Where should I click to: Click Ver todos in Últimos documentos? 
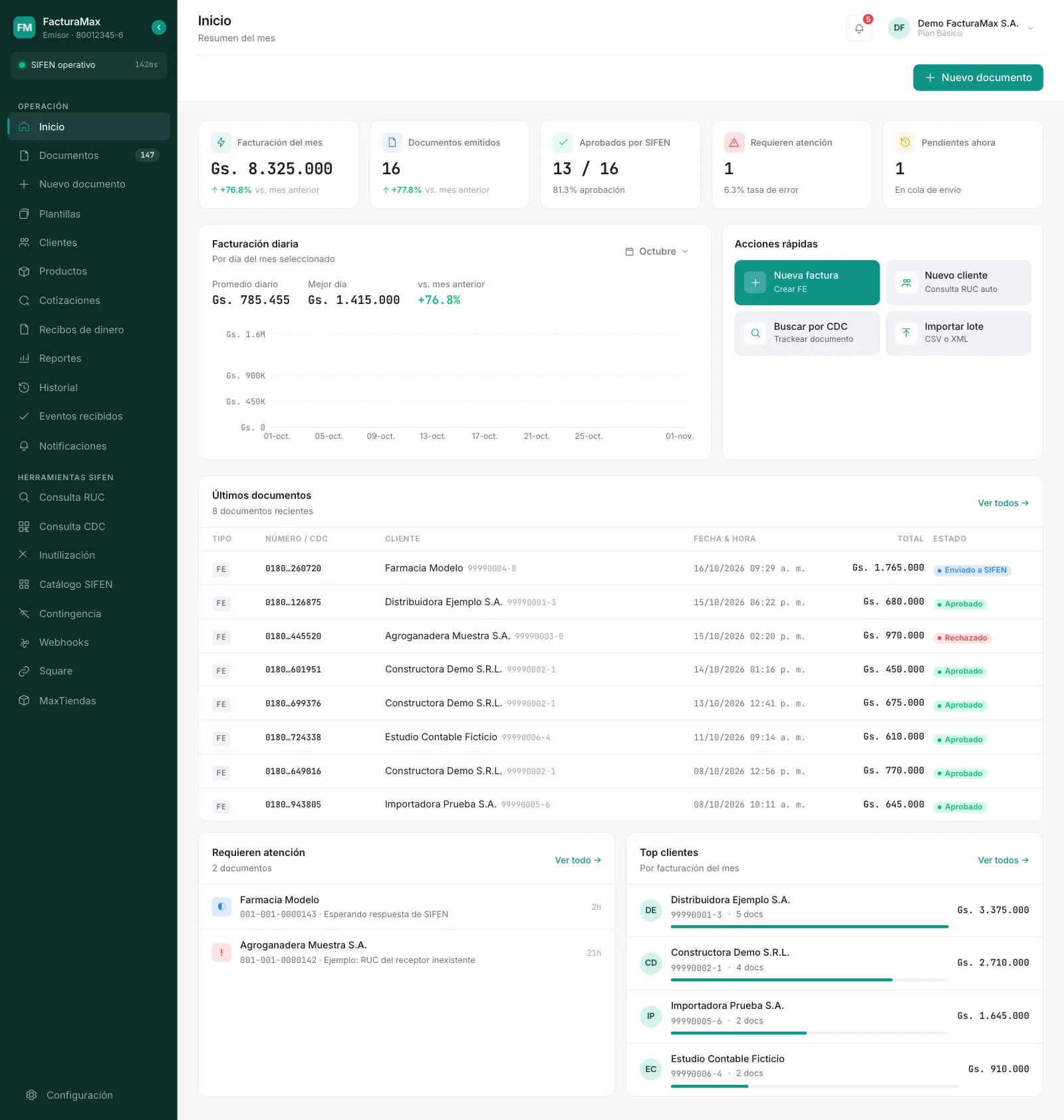coord(1003,503)
